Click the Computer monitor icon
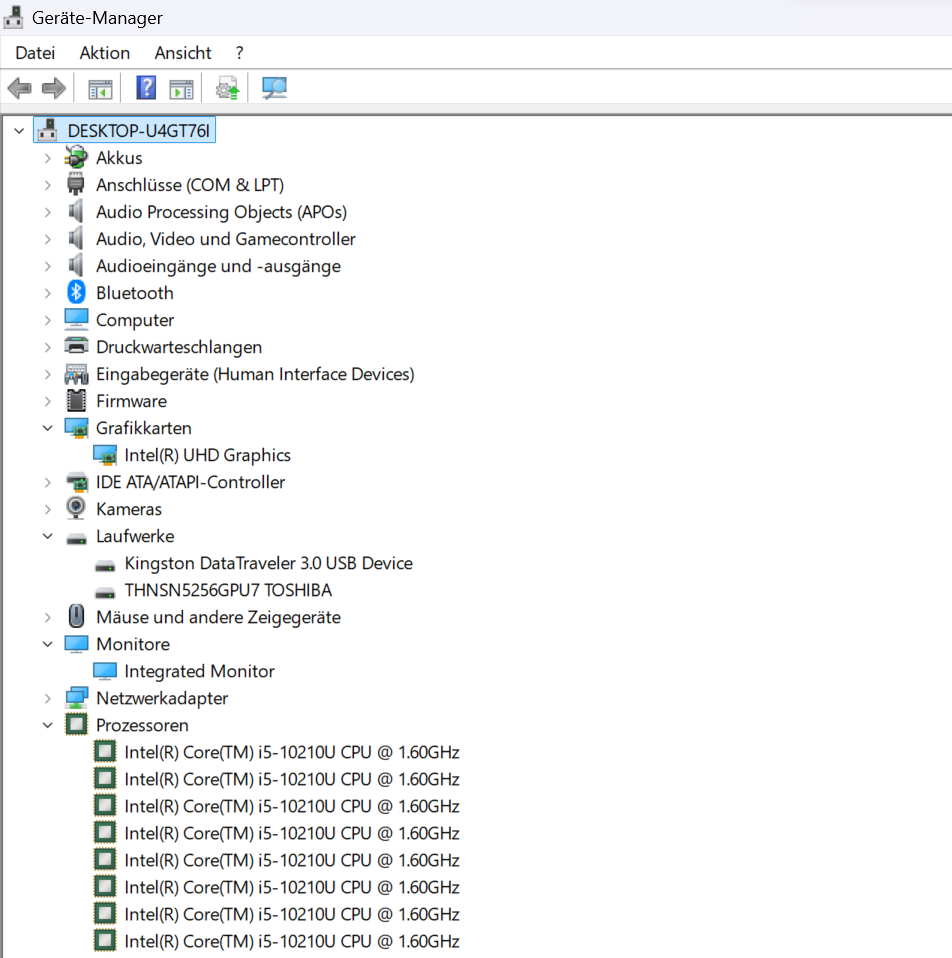Viewport: 952px width, 958px height. point(76,320)
